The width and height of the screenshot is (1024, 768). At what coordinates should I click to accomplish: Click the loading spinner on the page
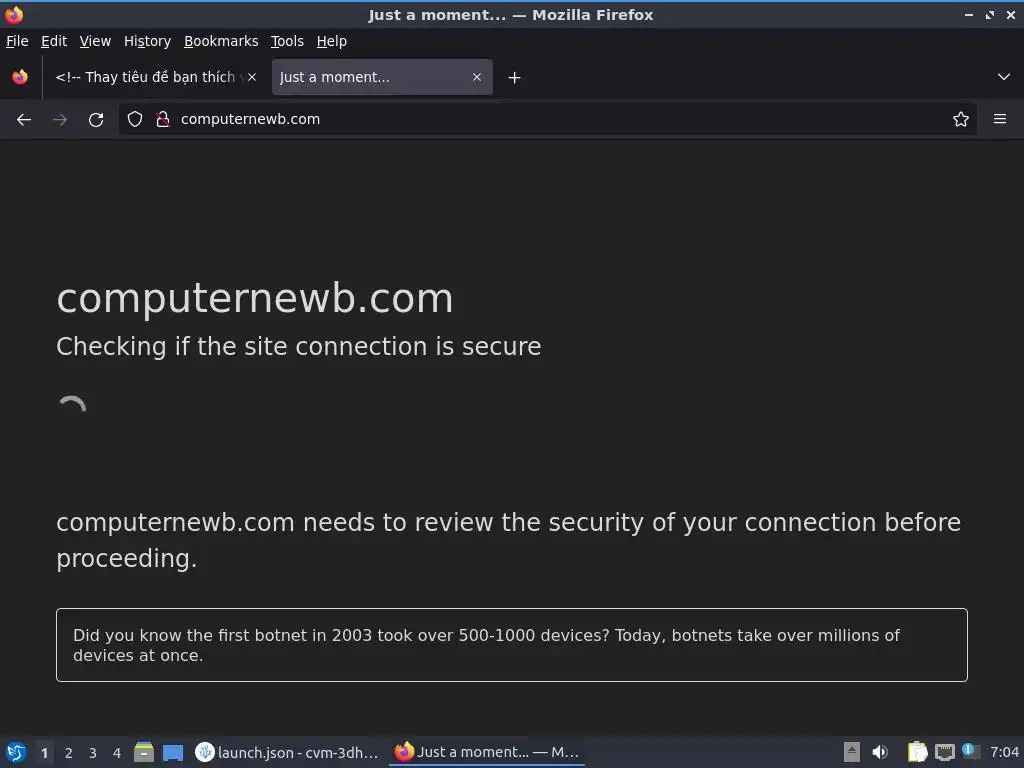coord(72,406)
